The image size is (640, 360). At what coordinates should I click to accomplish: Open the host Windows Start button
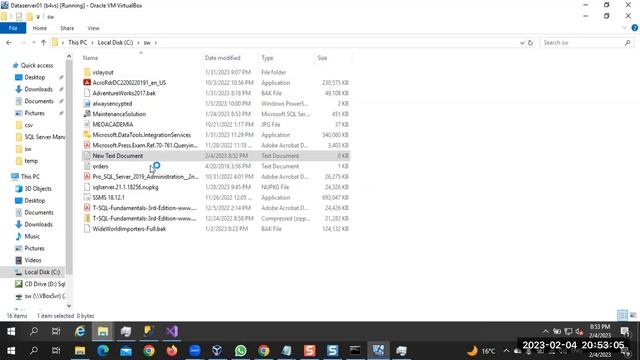(11, 351)
